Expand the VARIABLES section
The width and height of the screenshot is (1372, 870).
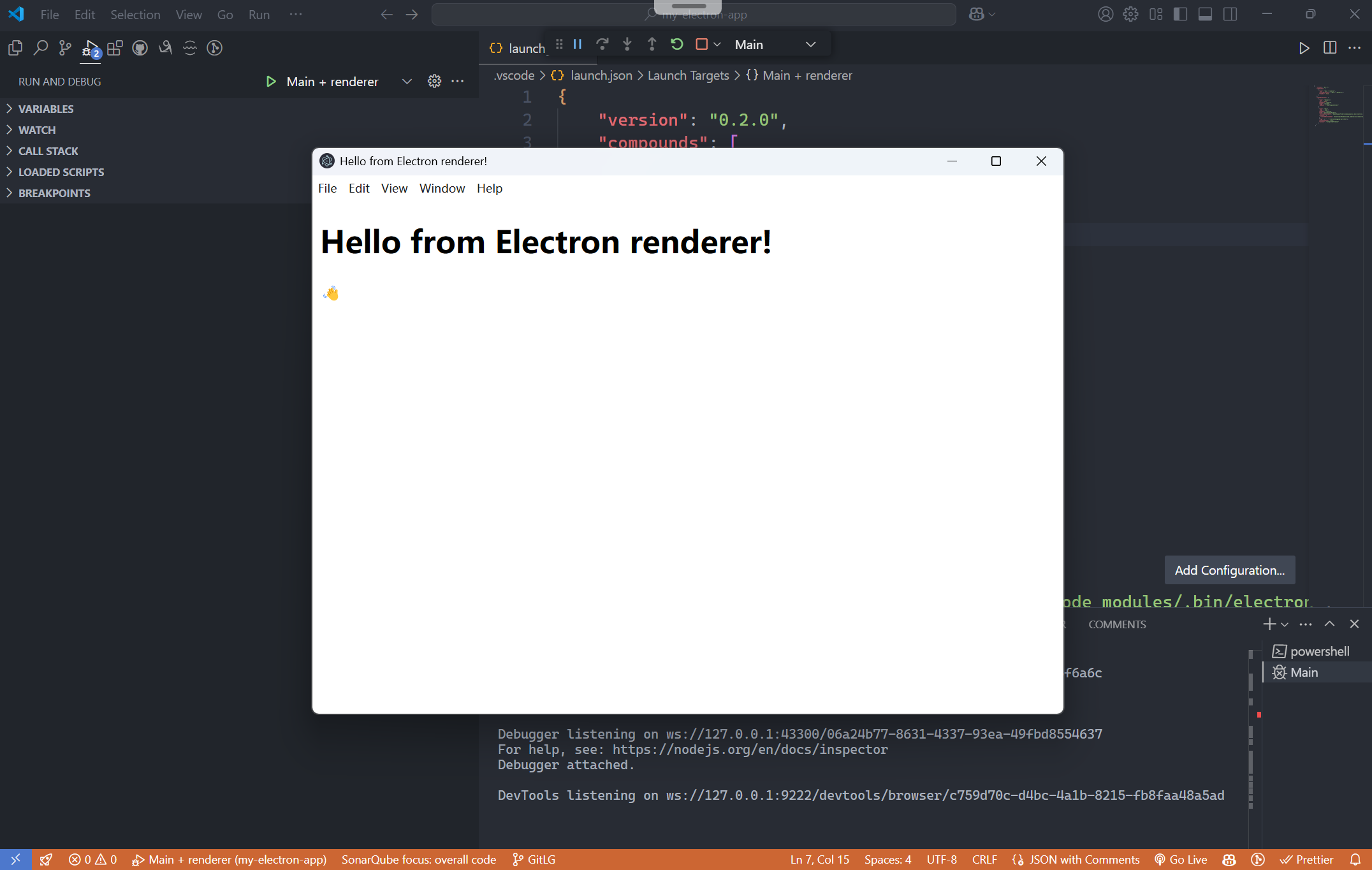coord(46,109)
